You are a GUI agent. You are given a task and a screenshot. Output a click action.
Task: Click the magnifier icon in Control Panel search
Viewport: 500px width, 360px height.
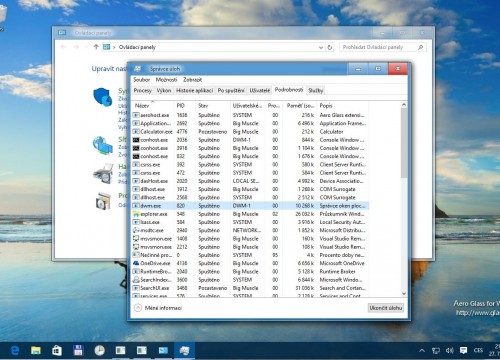[x=420, y=47]
